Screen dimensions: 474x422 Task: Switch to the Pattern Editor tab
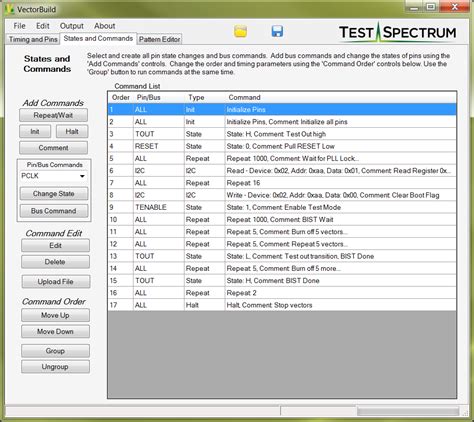tap(159, 39)
